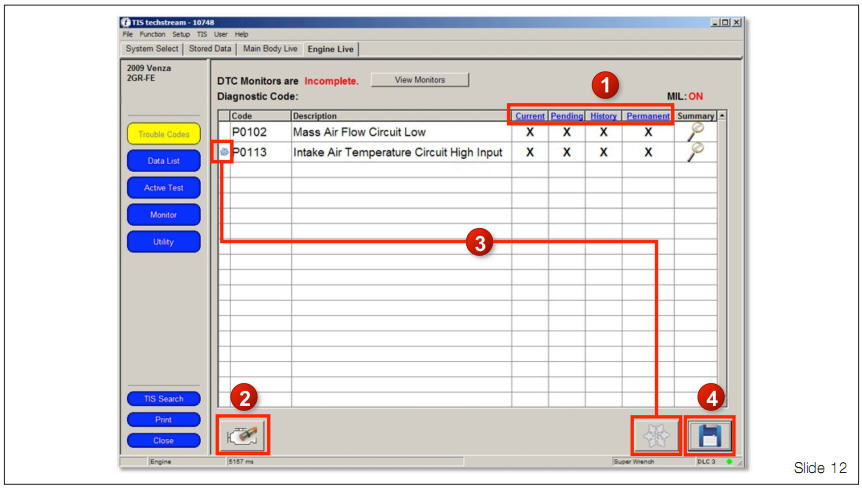Screen dimensions: 862x491
Task: Open the Data List
Action: 164,161
